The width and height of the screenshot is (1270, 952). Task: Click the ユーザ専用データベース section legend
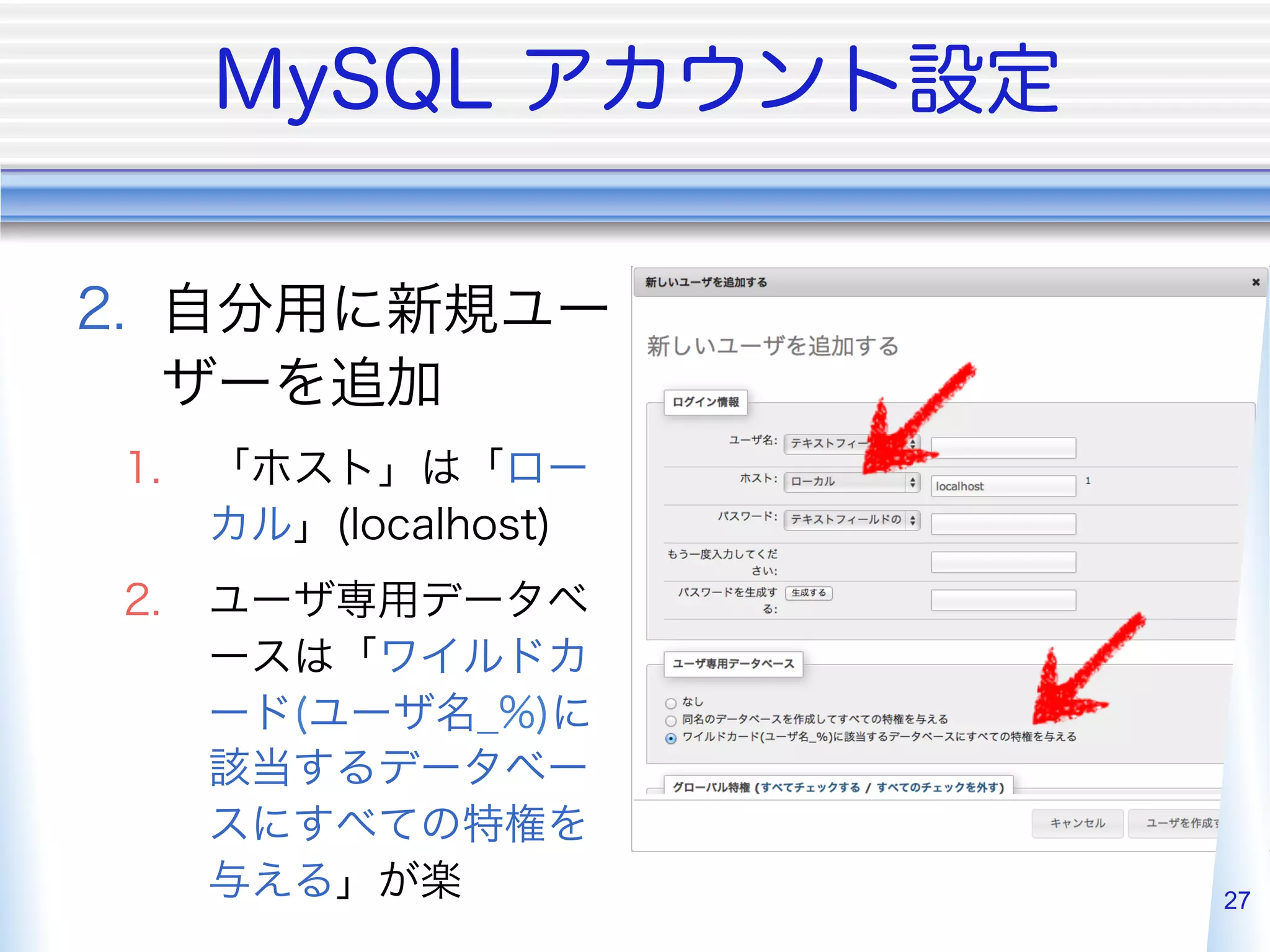[733, 664]
